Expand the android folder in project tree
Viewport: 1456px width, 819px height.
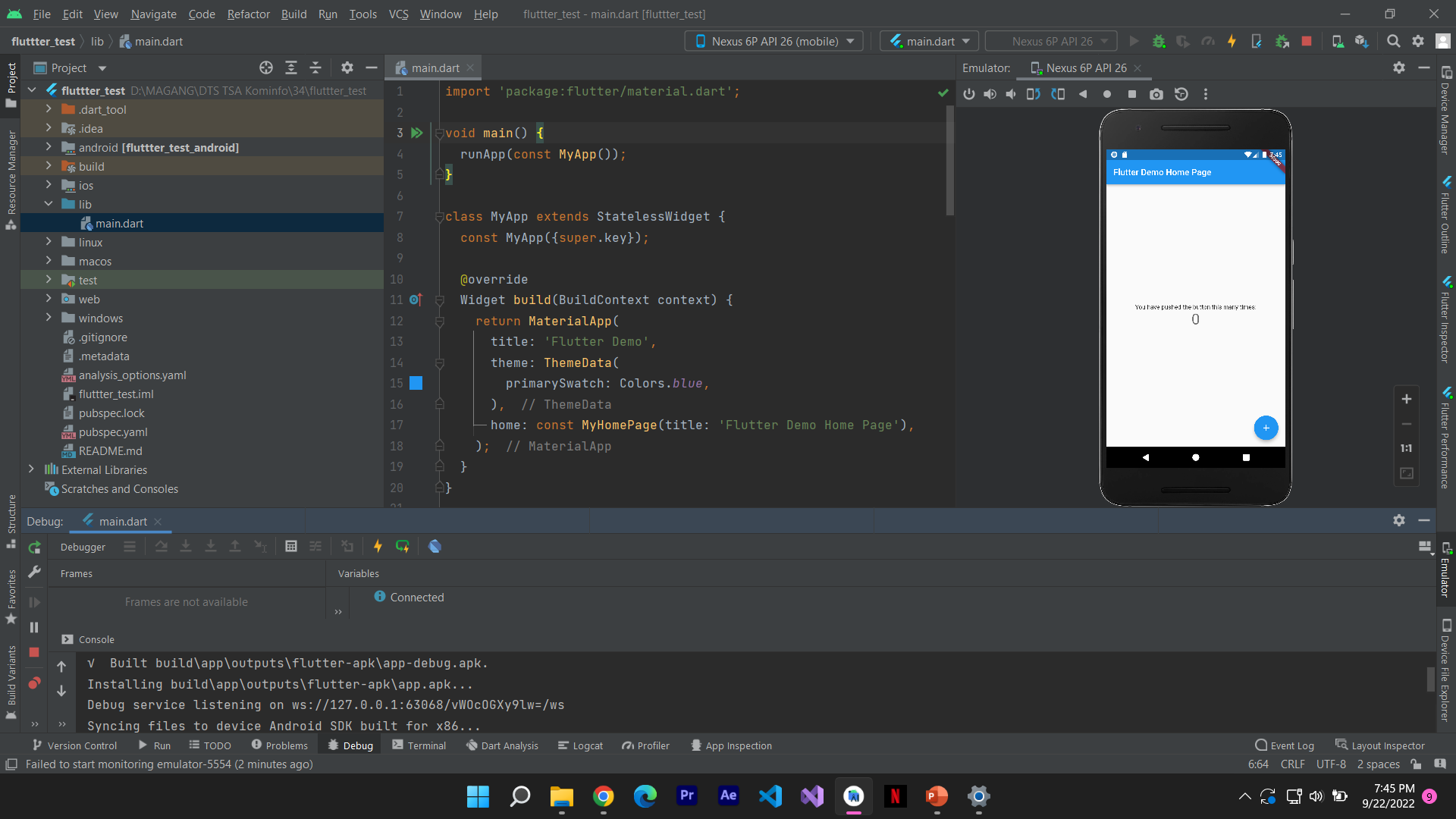49,147
